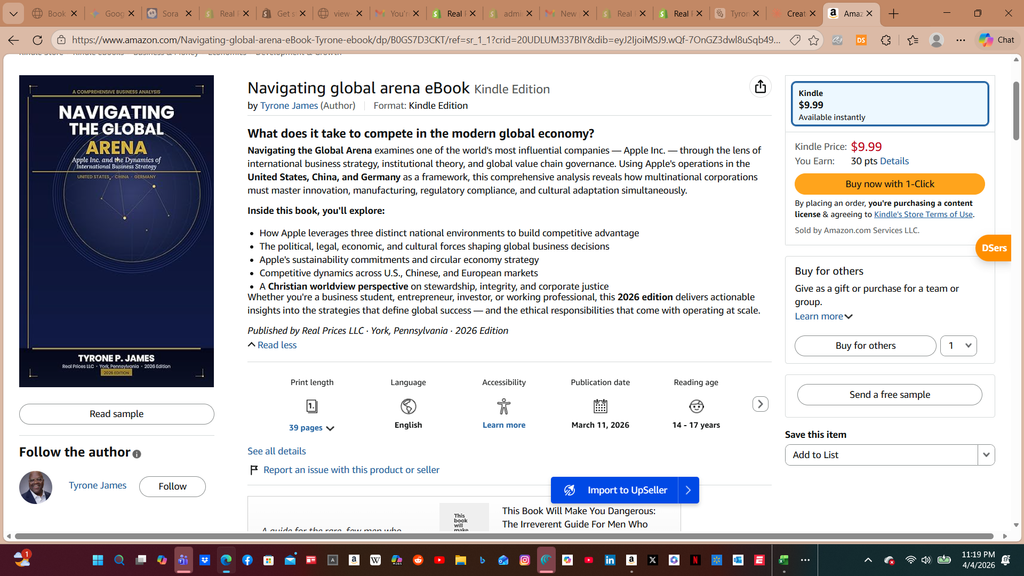The height and width of the screenshot is (576, 1024).
Task: Open the quantity dropdown showing 1
Action: 958,345
